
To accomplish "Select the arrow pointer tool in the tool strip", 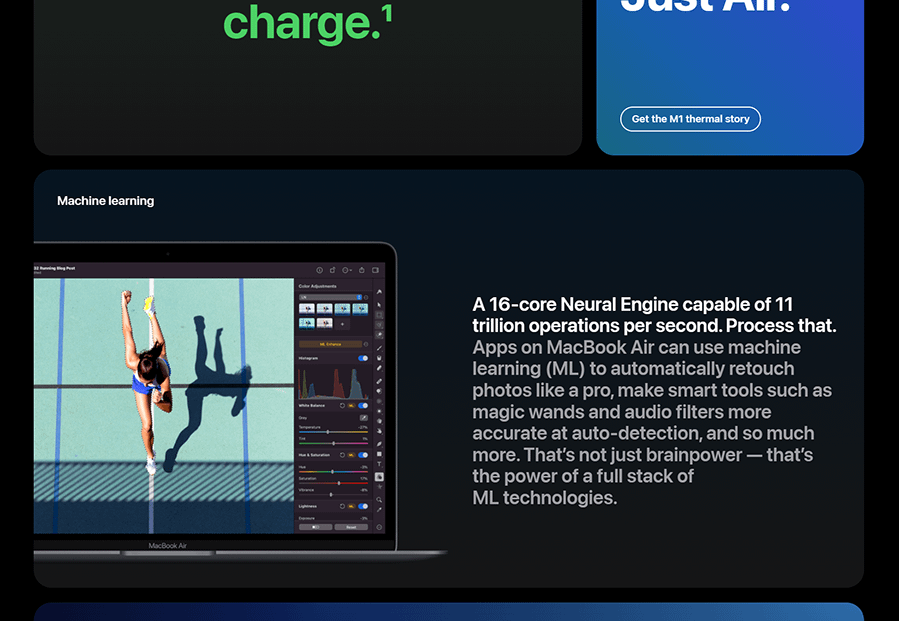I will [x=379, y=304].
